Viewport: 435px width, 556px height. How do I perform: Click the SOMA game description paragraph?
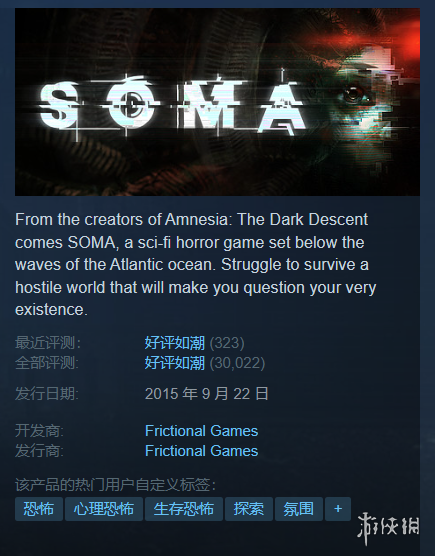[x=196, y=265]
